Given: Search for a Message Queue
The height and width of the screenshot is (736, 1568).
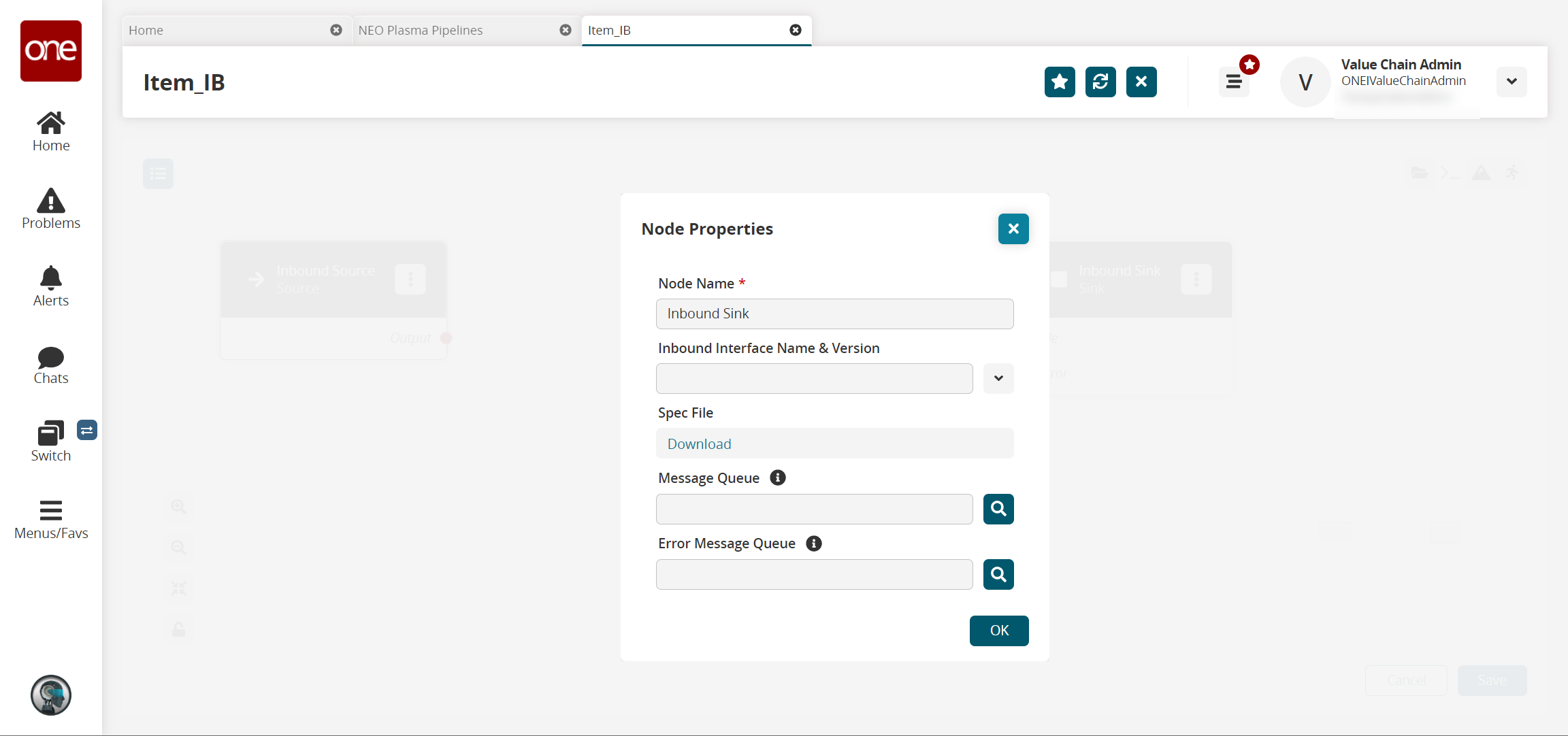Looking at the screenshot, I should tap(998, 509).
